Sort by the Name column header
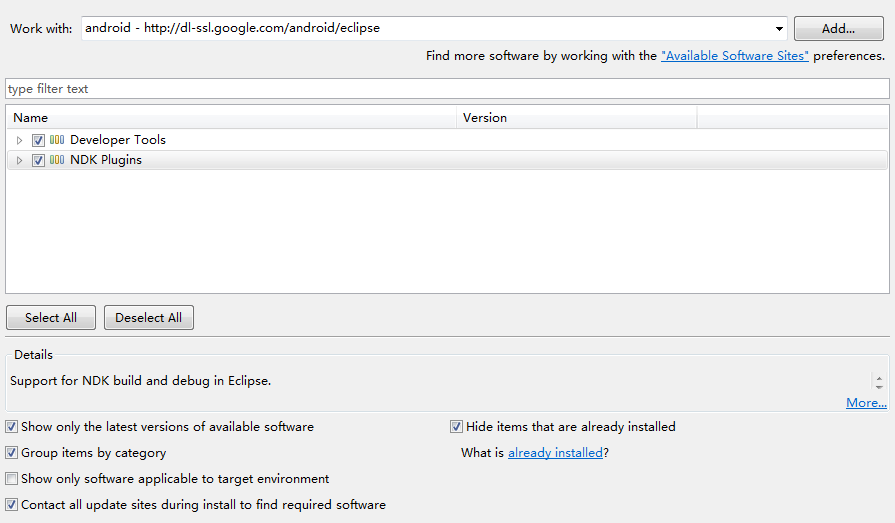This screenshot has height=523, width=895. point(231,118)
